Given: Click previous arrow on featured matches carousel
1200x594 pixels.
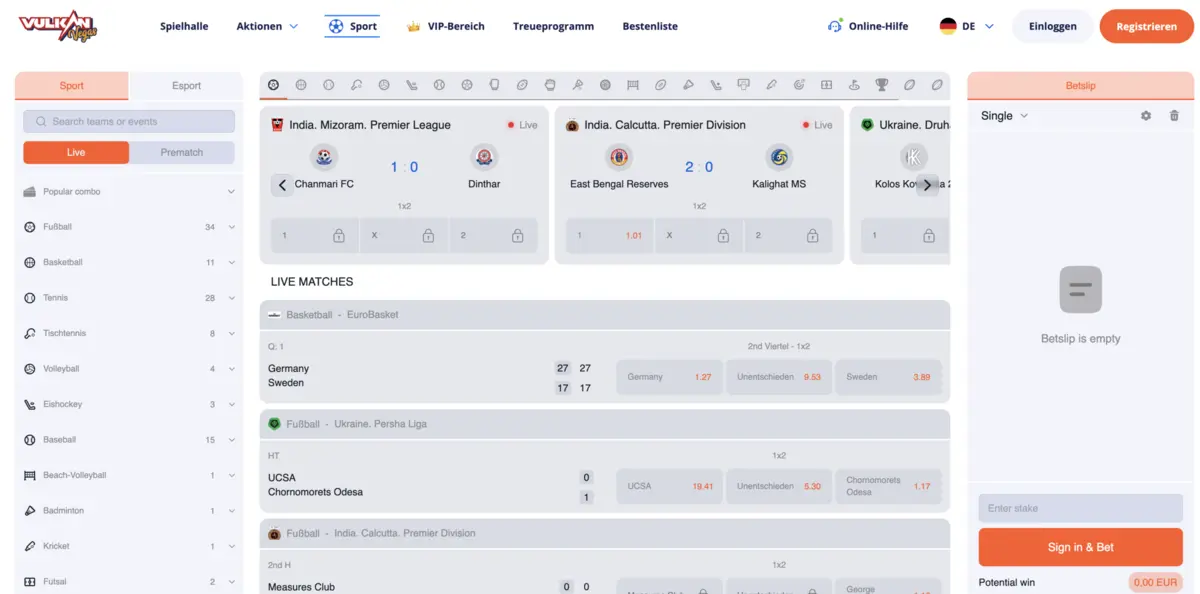Looking at the screenshot, I should [282, 185].
